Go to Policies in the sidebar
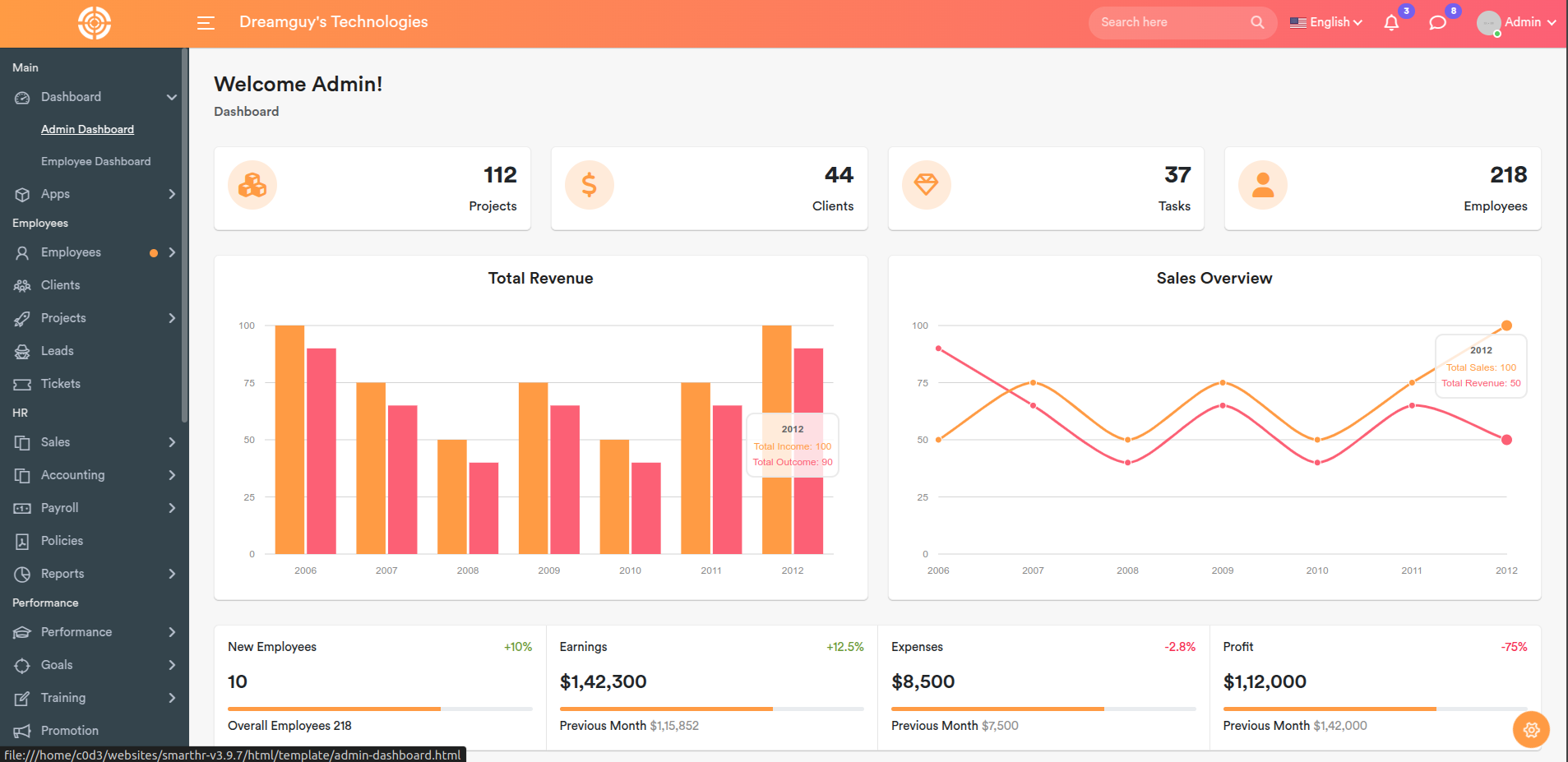The width and height of the screenshot is (1568, 762). click(x=62, y=541)
